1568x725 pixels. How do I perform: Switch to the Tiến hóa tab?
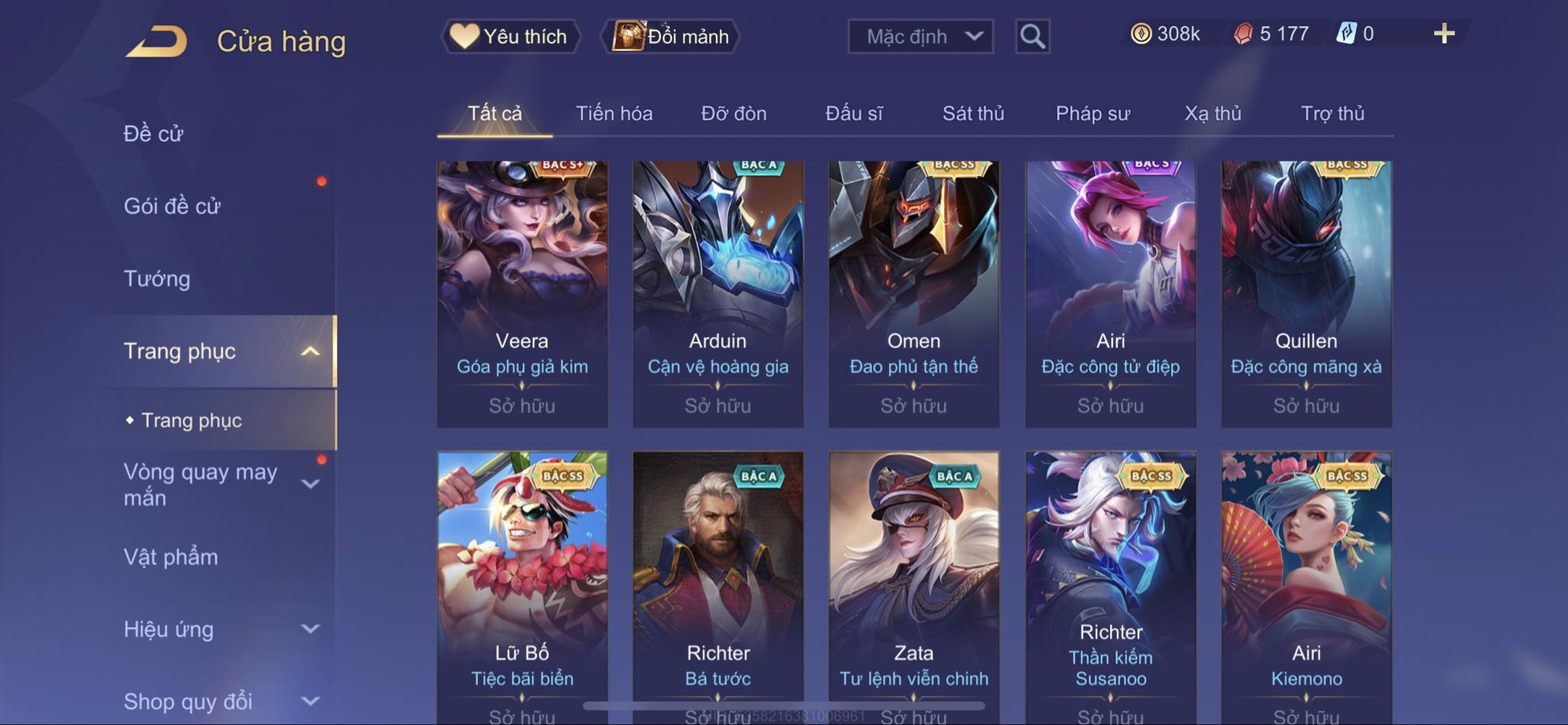[614, 113]
